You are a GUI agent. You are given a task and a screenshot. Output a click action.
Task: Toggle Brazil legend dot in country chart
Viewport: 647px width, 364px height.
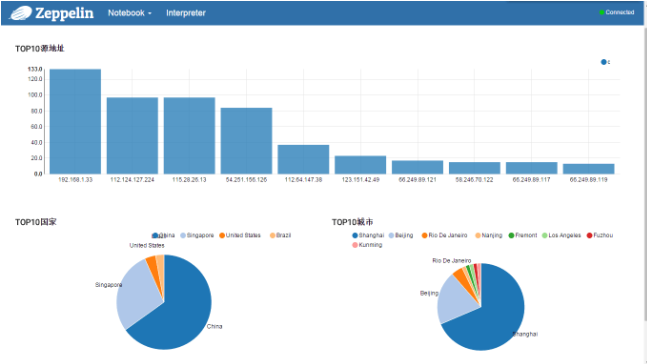[272, 235]
